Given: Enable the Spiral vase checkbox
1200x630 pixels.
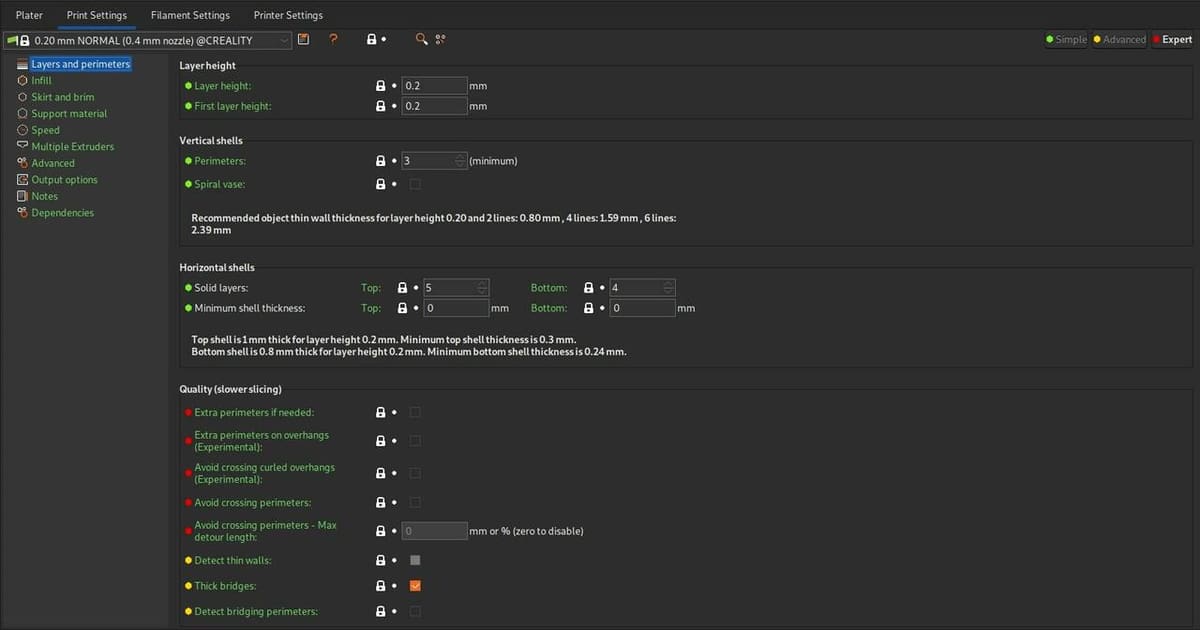Looking at the screenshot, I should [415, 185].
